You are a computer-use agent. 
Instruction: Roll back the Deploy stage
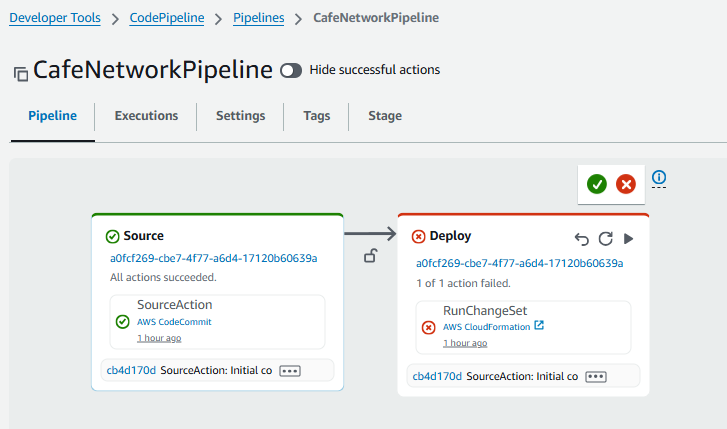(581, 239)
